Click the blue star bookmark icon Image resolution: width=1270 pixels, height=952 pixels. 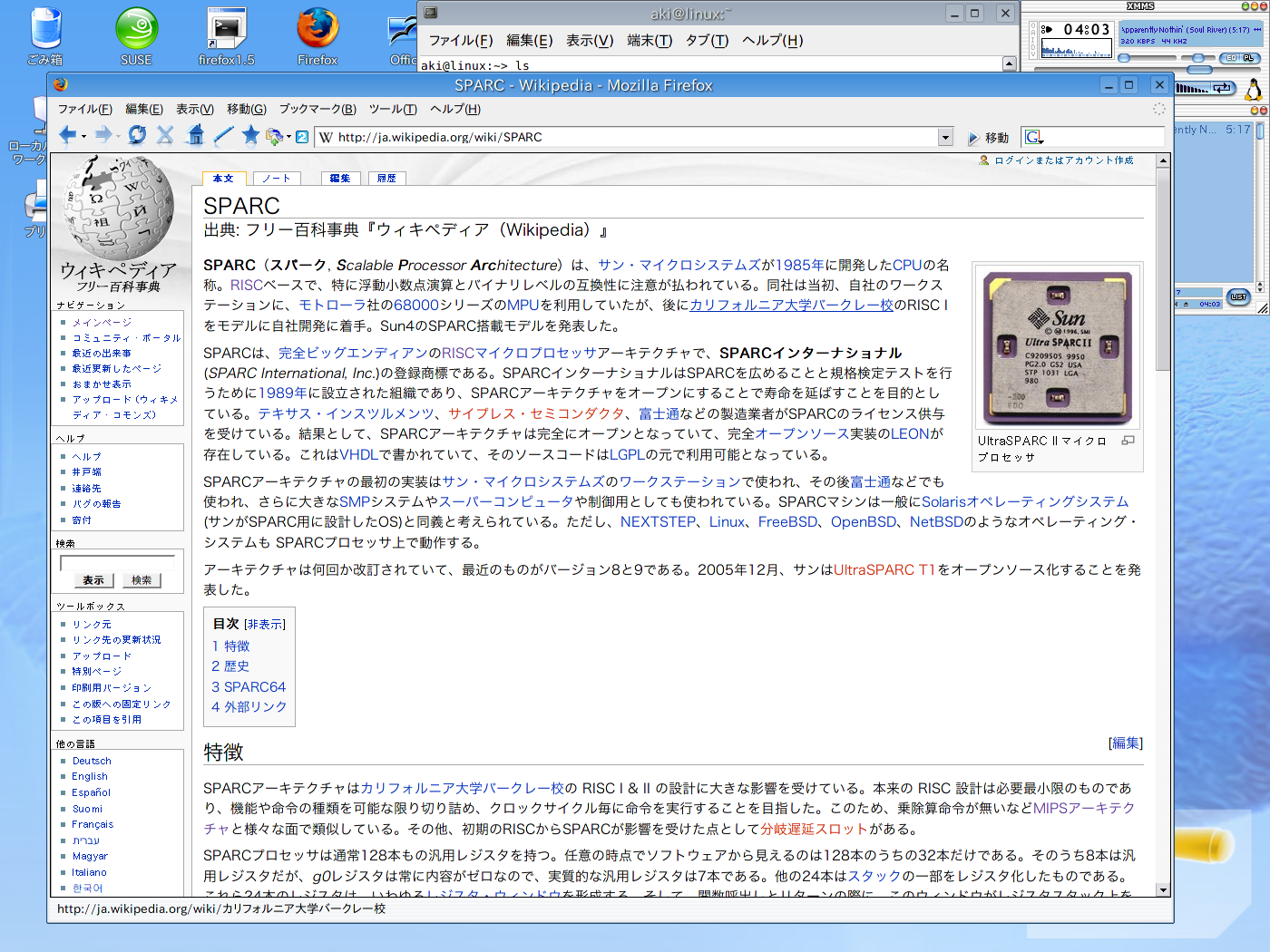click(250, 136)
